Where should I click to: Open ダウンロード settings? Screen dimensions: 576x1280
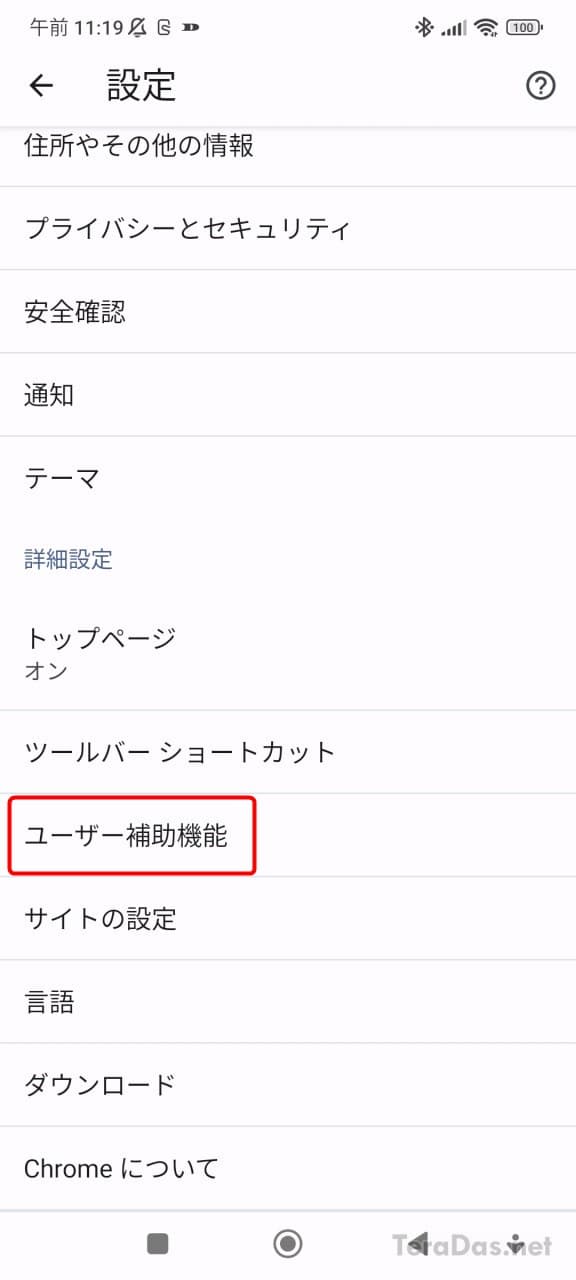point(288,1084)
